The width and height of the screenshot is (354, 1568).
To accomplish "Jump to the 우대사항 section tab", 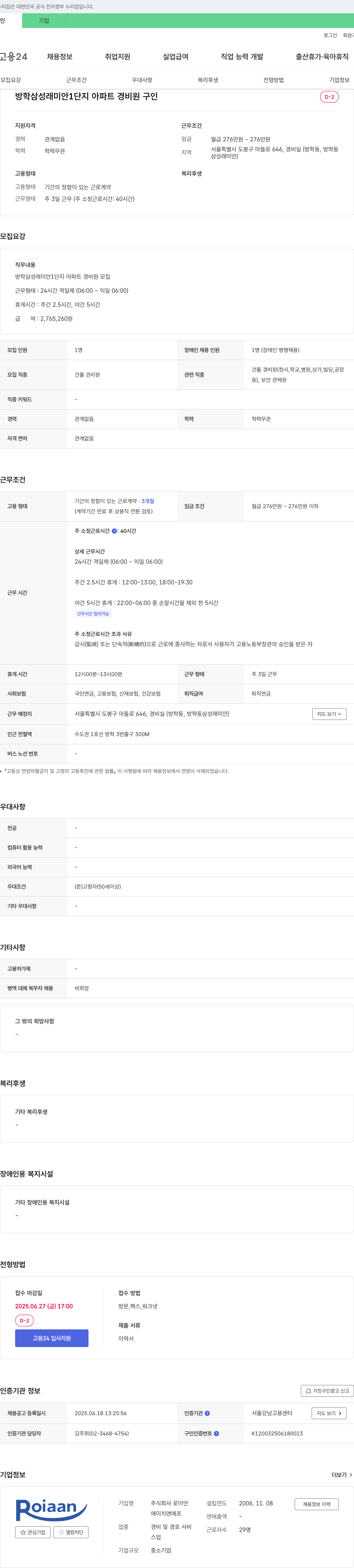I will (142, 80).
